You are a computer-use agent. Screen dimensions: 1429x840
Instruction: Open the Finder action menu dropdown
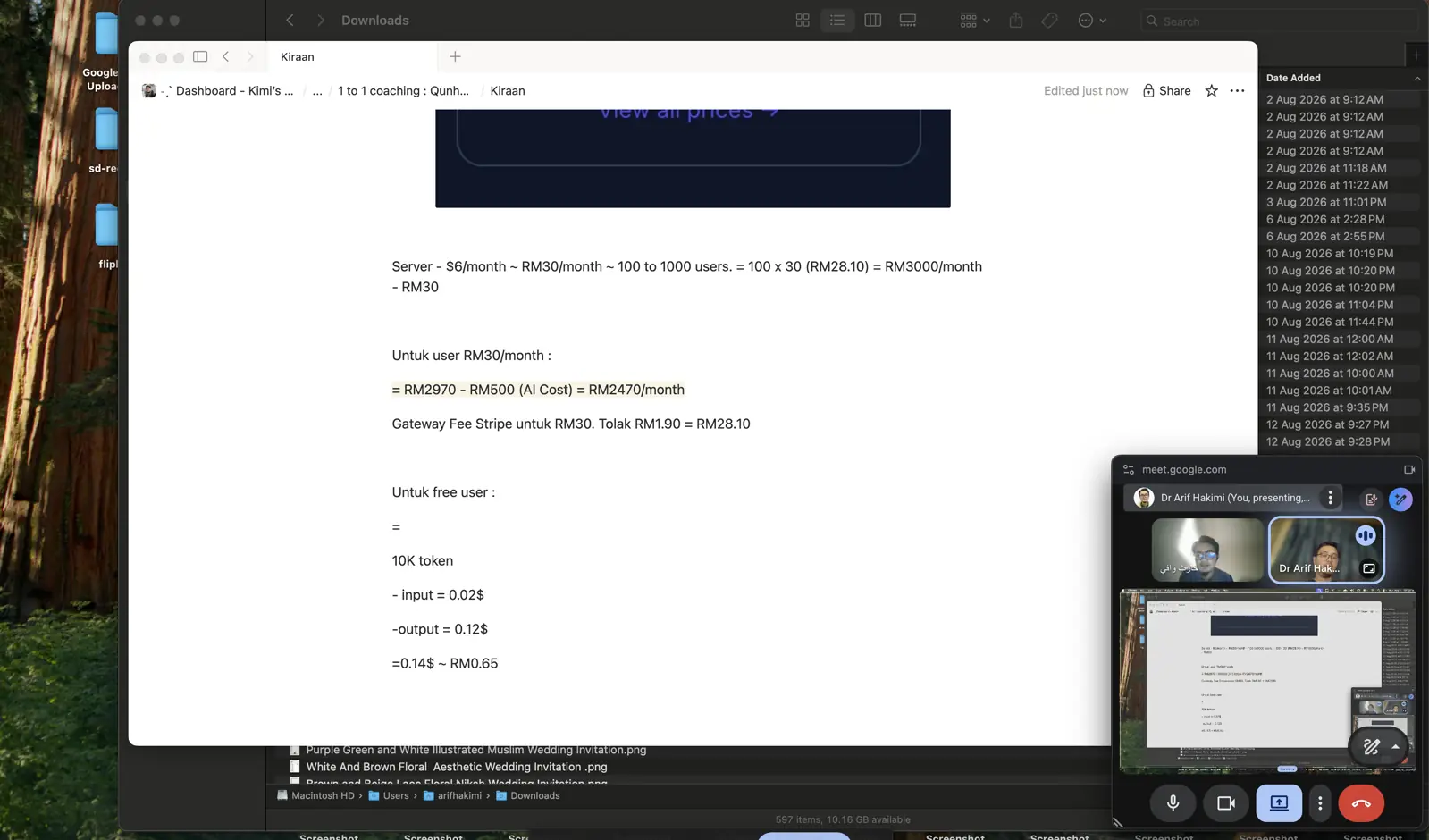click(x=1092, y=20)
